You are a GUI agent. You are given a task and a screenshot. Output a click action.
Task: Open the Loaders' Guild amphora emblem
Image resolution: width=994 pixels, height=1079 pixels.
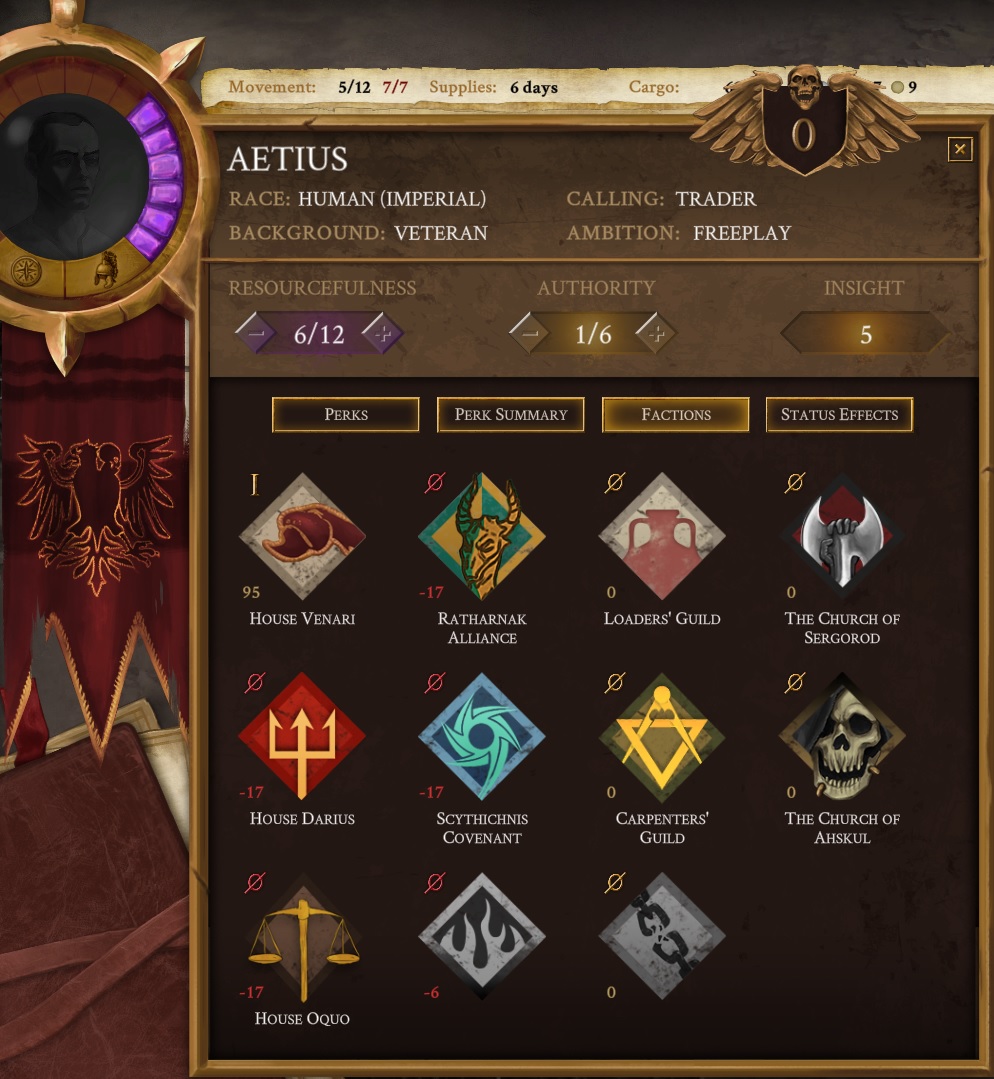(x=662, y=535)
